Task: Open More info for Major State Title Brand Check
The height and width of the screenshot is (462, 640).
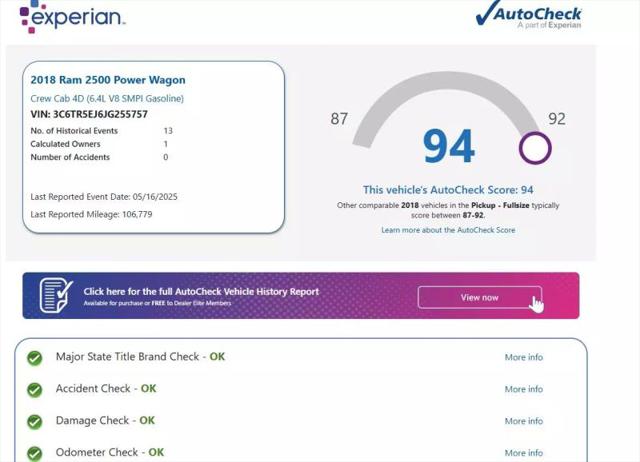Action: (x=524, y=357)
